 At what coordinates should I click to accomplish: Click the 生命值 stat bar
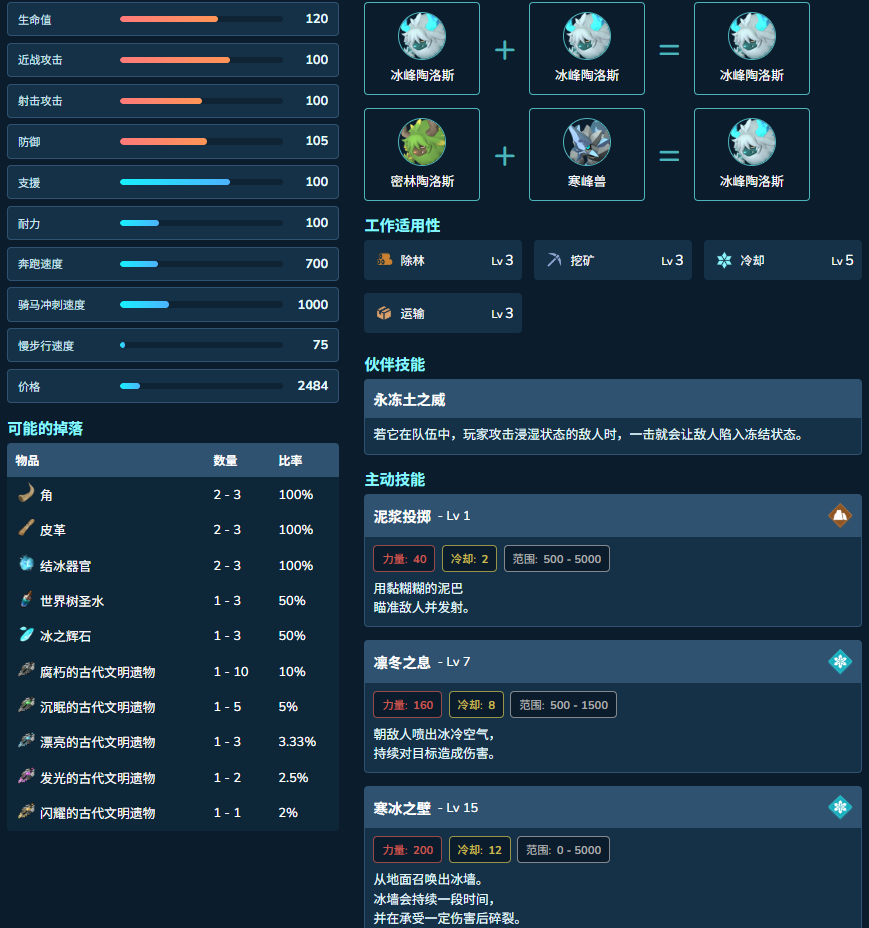click(201, 19)
